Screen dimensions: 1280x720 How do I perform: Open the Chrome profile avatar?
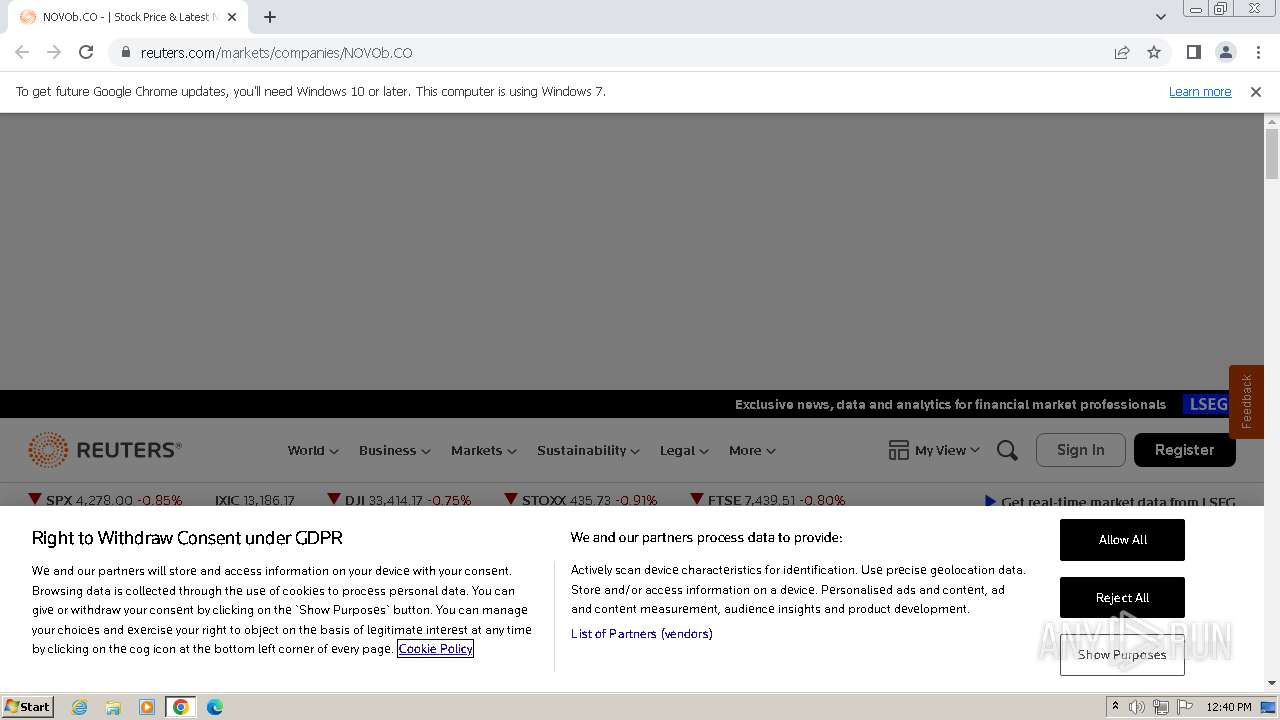coord(1225,52)
